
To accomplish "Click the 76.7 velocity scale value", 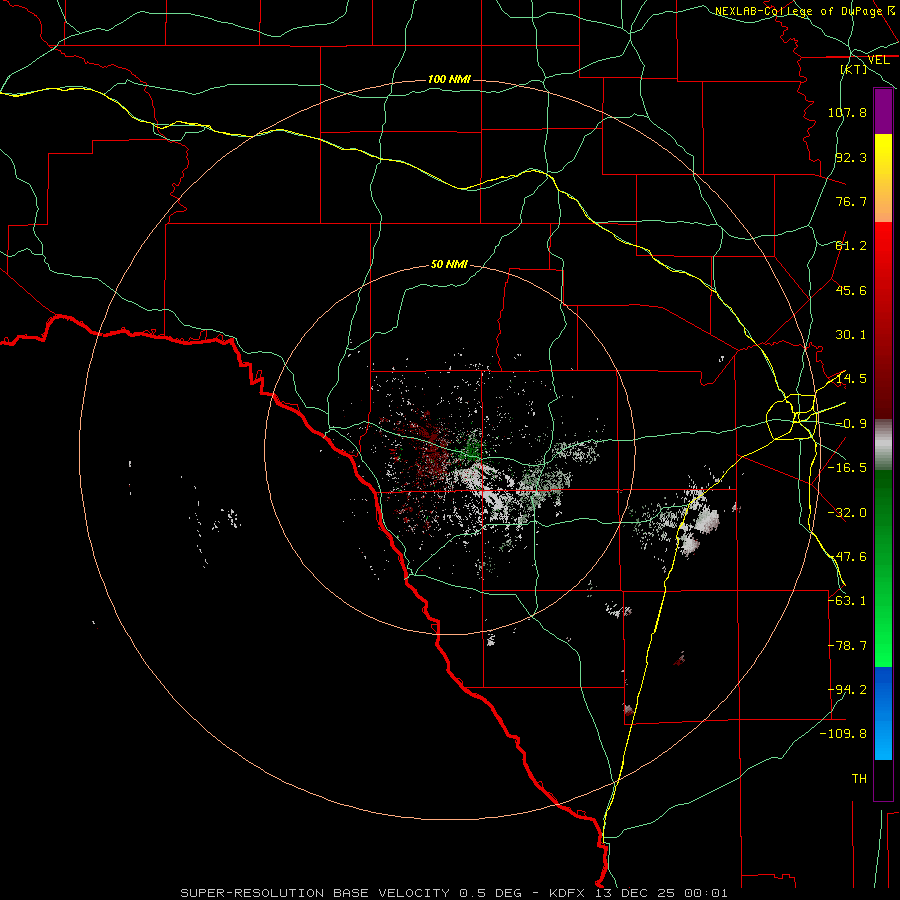I will pos(851,201).
